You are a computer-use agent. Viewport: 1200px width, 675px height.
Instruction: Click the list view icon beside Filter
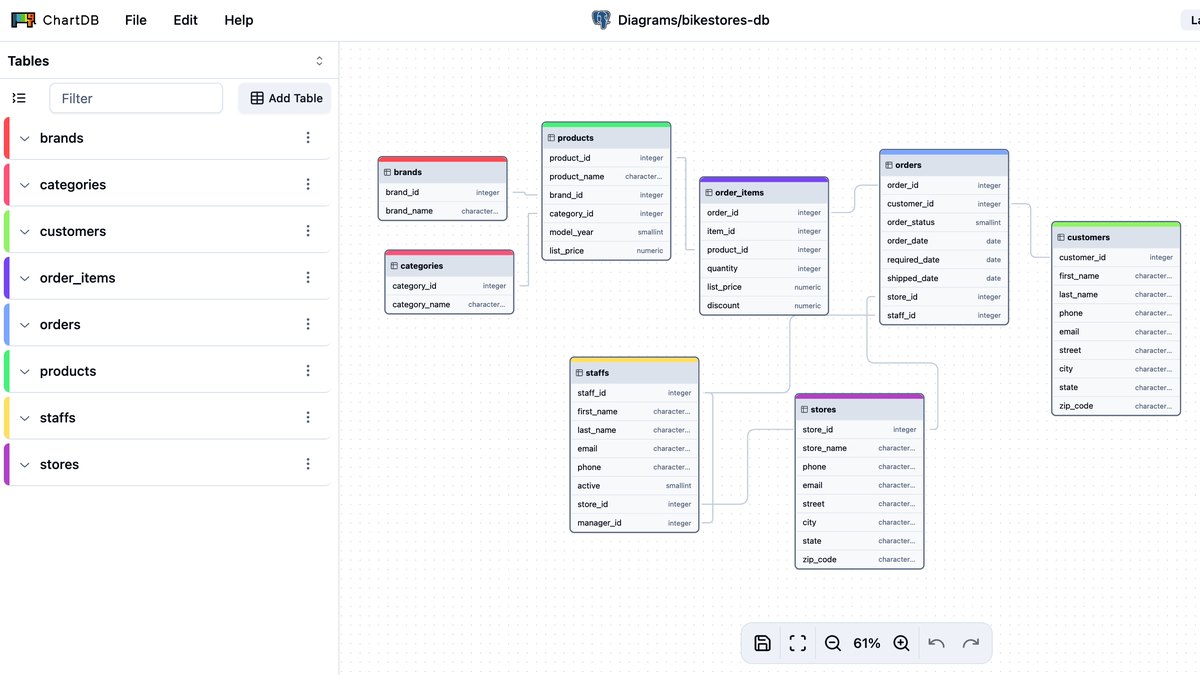tap(19, 98)
